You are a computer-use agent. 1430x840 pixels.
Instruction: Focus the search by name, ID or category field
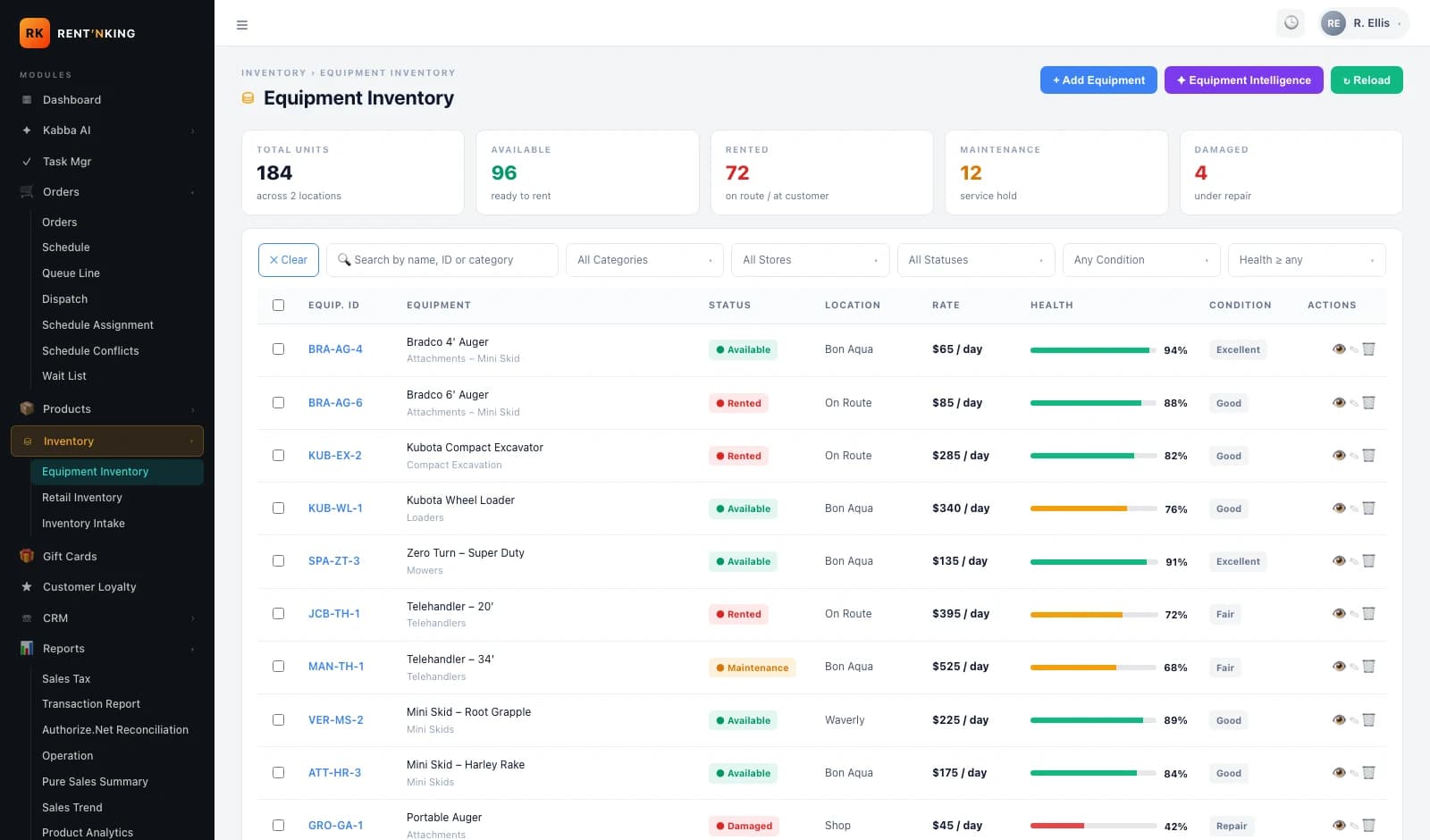pos(442,260)
